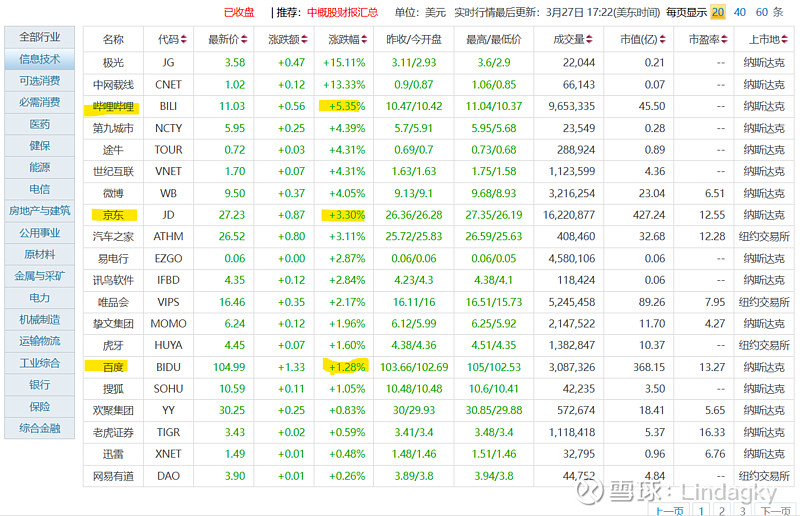Show 40 rows per page
This screenshot has height=516, width=800.
click(x=740, y=12)
